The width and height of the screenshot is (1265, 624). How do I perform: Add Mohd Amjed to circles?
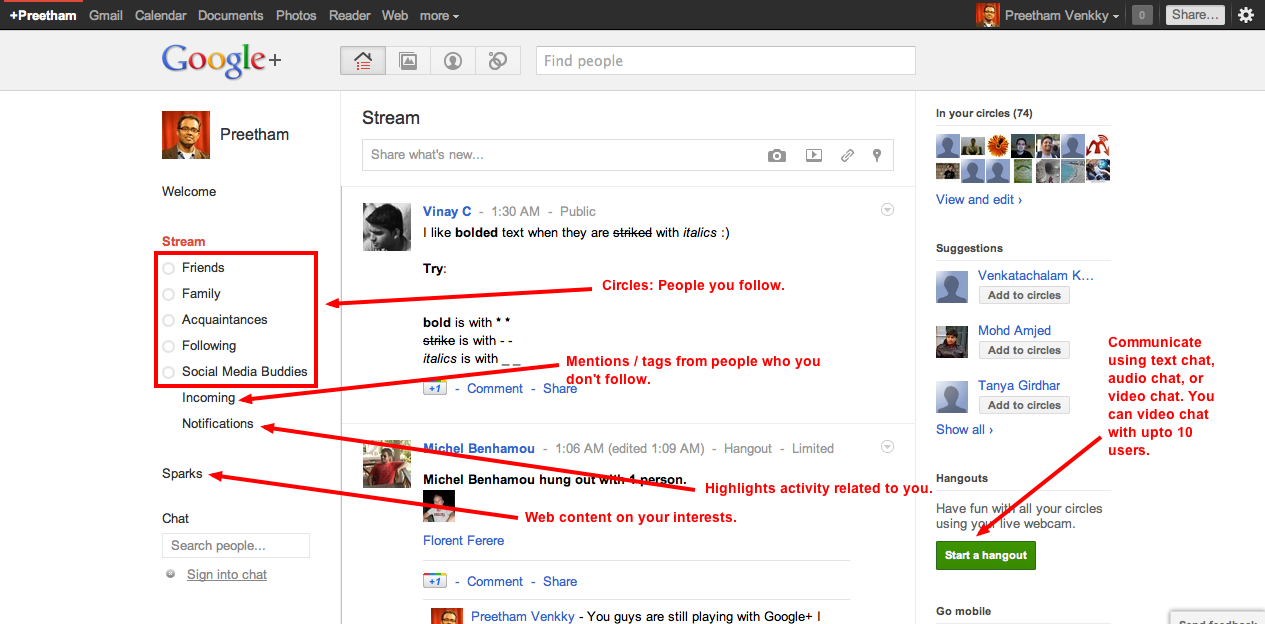click(x=1025, y=350)
